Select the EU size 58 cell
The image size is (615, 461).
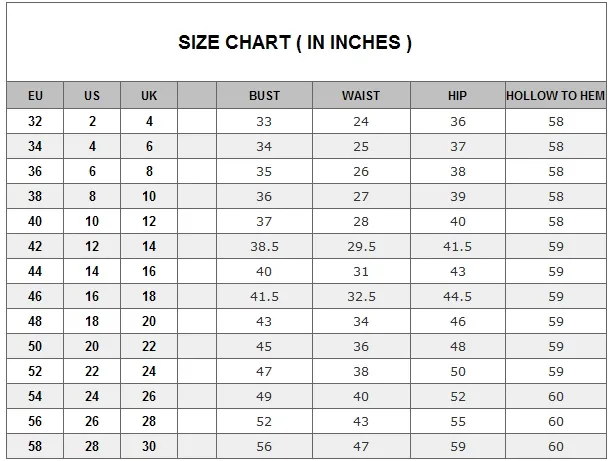pyautogui.click(x=35, y=446)
